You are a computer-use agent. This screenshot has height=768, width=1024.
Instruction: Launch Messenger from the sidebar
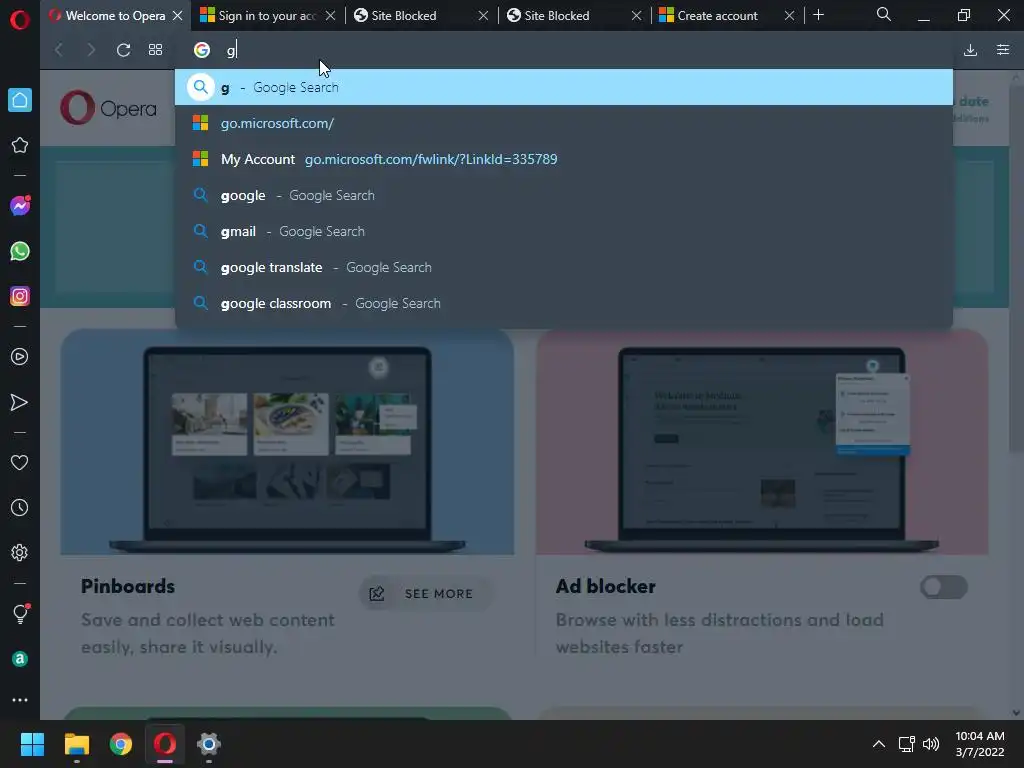click(x=20, y=206)
